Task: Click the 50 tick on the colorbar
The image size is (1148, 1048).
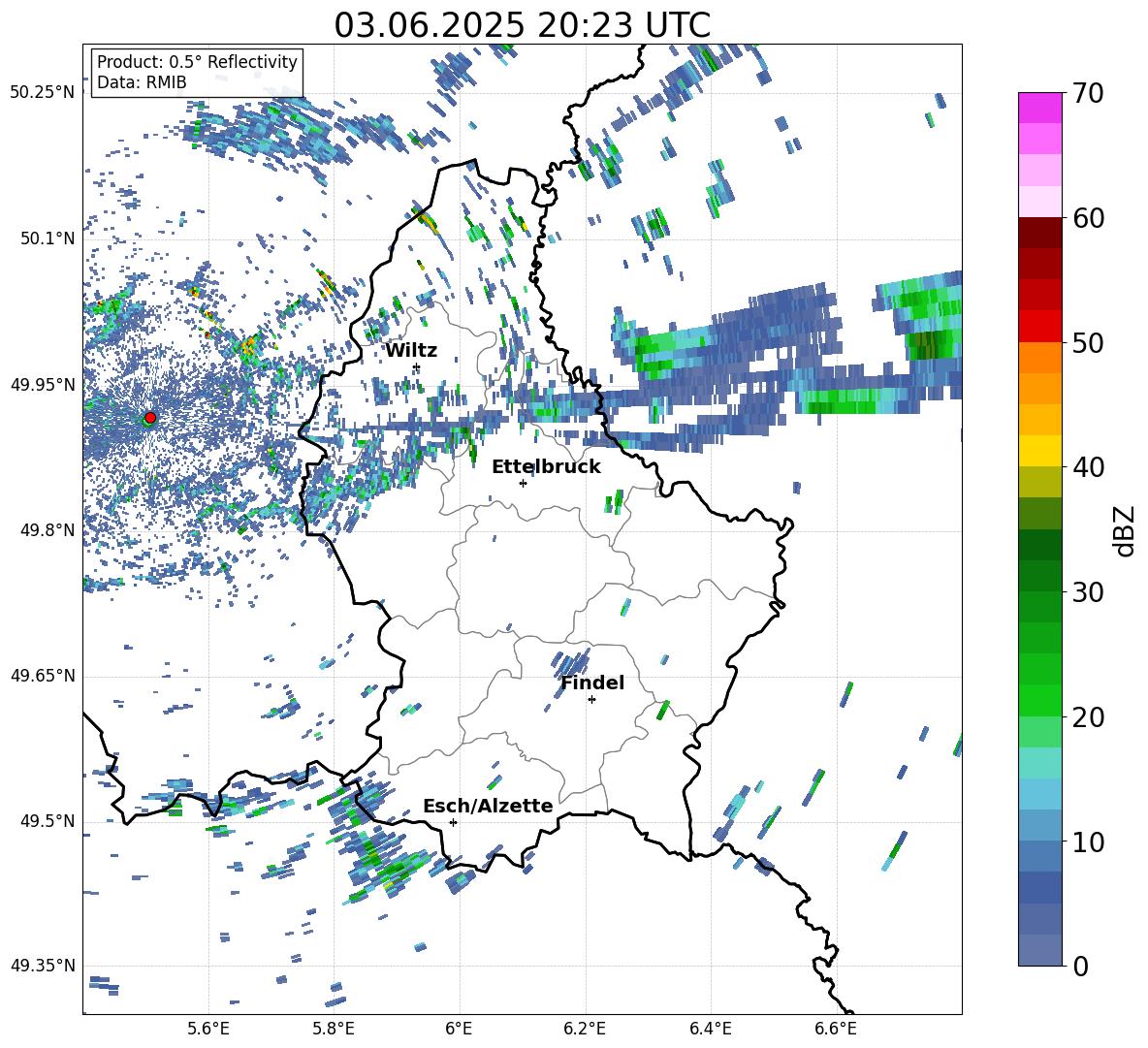Action: click(x=1088, y=342)
